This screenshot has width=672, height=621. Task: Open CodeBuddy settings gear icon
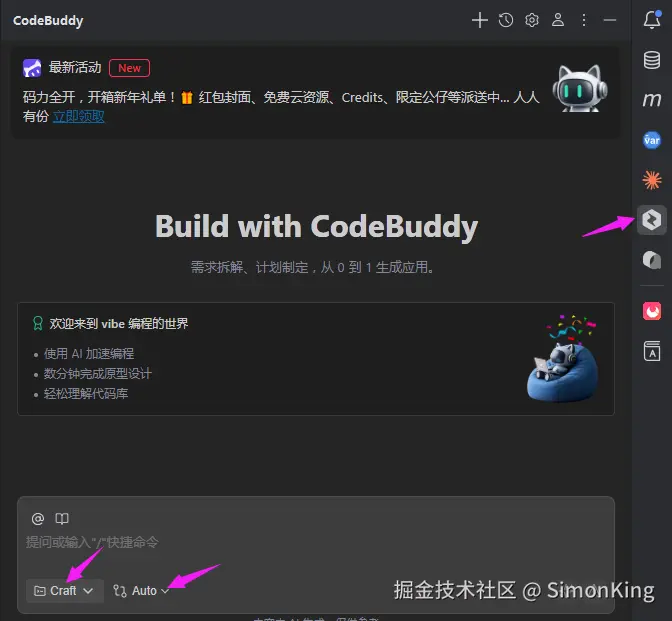point(532,20)
